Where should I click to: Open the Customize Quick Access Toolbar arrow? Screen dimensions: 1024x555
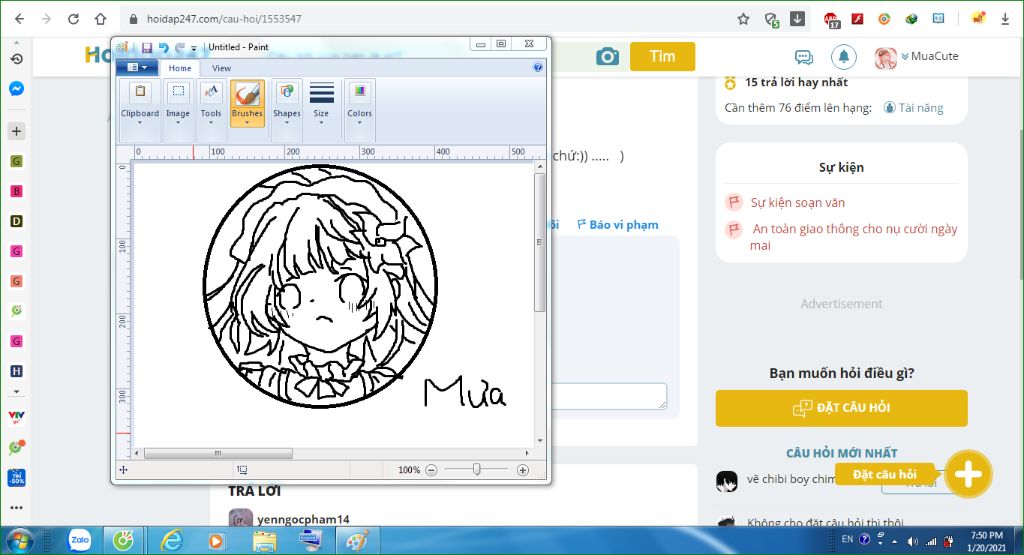coord(193,48)
